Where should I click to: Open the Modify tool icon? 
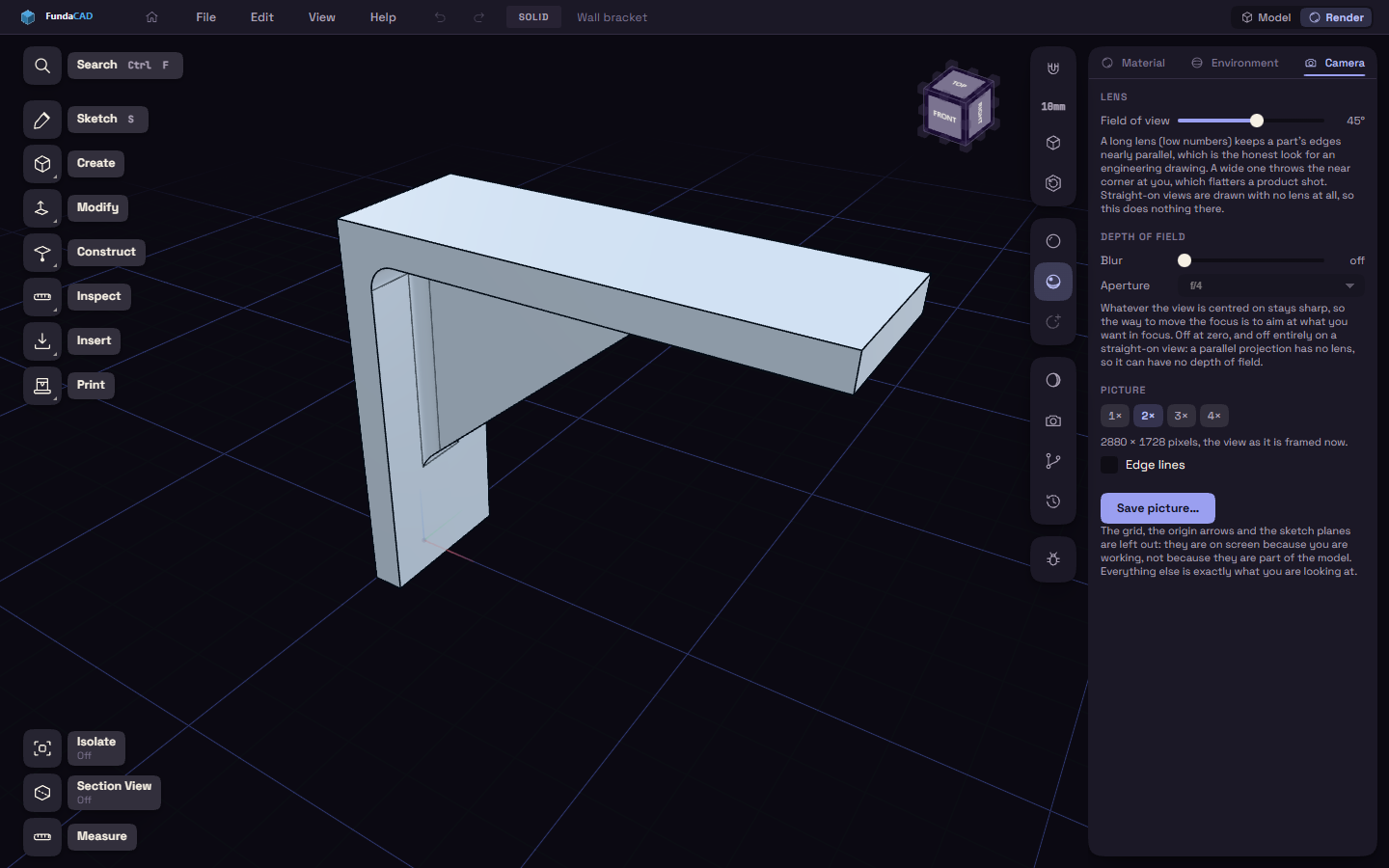coord(42,208)
